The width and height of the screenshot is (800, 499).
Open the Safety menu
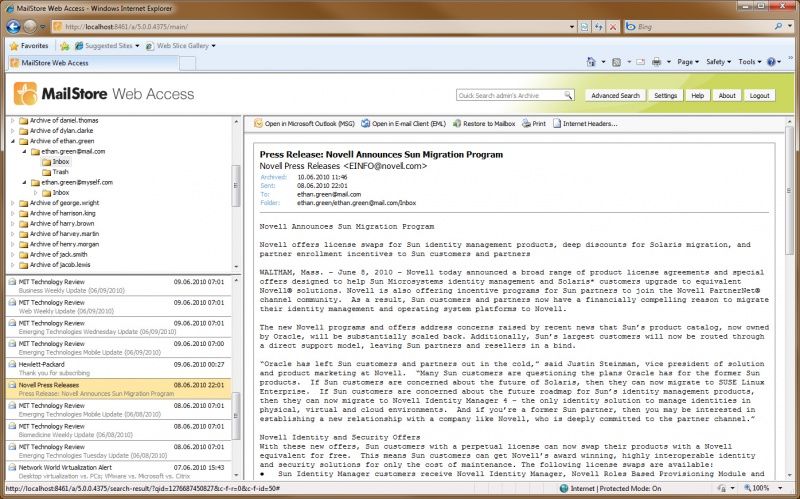pyautogui.click(x=718, y=62)
